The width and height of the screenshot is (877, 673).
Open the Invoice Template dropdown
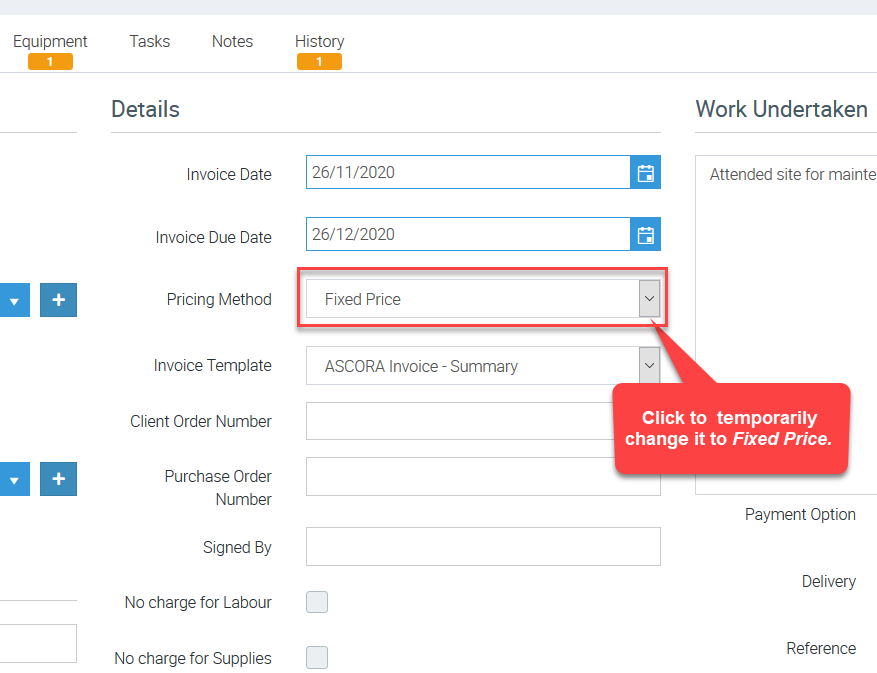click(649, 366)
